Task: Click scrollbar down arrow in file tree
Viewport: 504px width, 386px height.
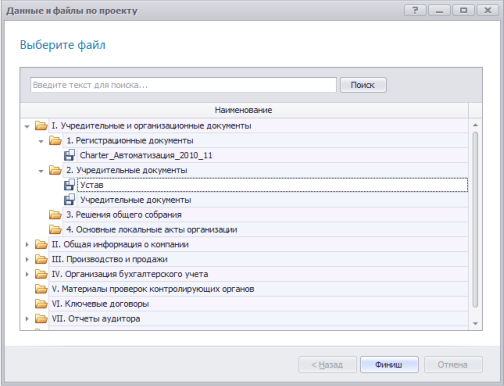Action: 475,323
